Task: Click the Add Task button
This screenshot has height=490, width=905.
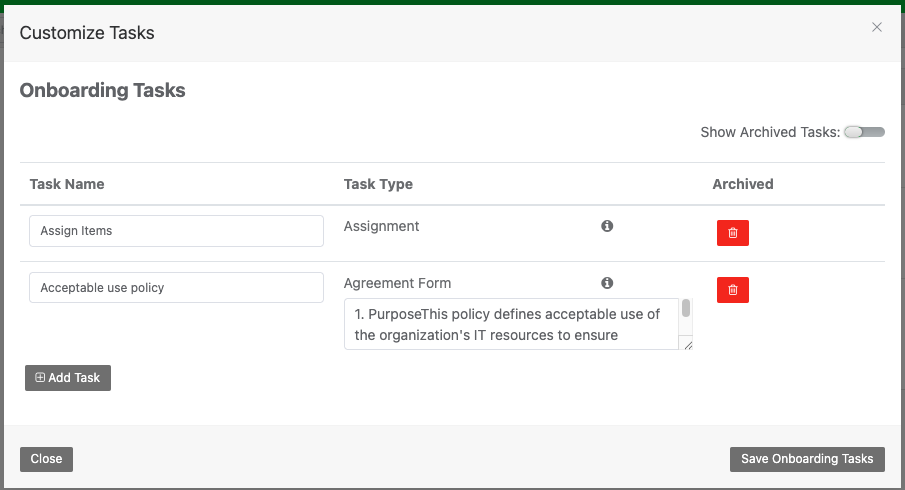Action: point(68,378)
